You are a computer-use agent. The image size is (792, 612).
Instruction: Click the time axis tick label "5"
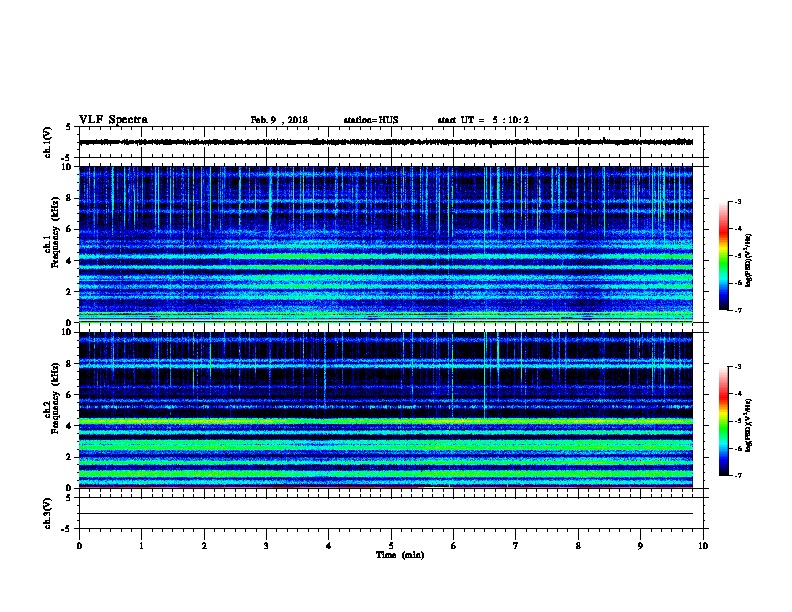pyautogui.click(x=391, y=545)
